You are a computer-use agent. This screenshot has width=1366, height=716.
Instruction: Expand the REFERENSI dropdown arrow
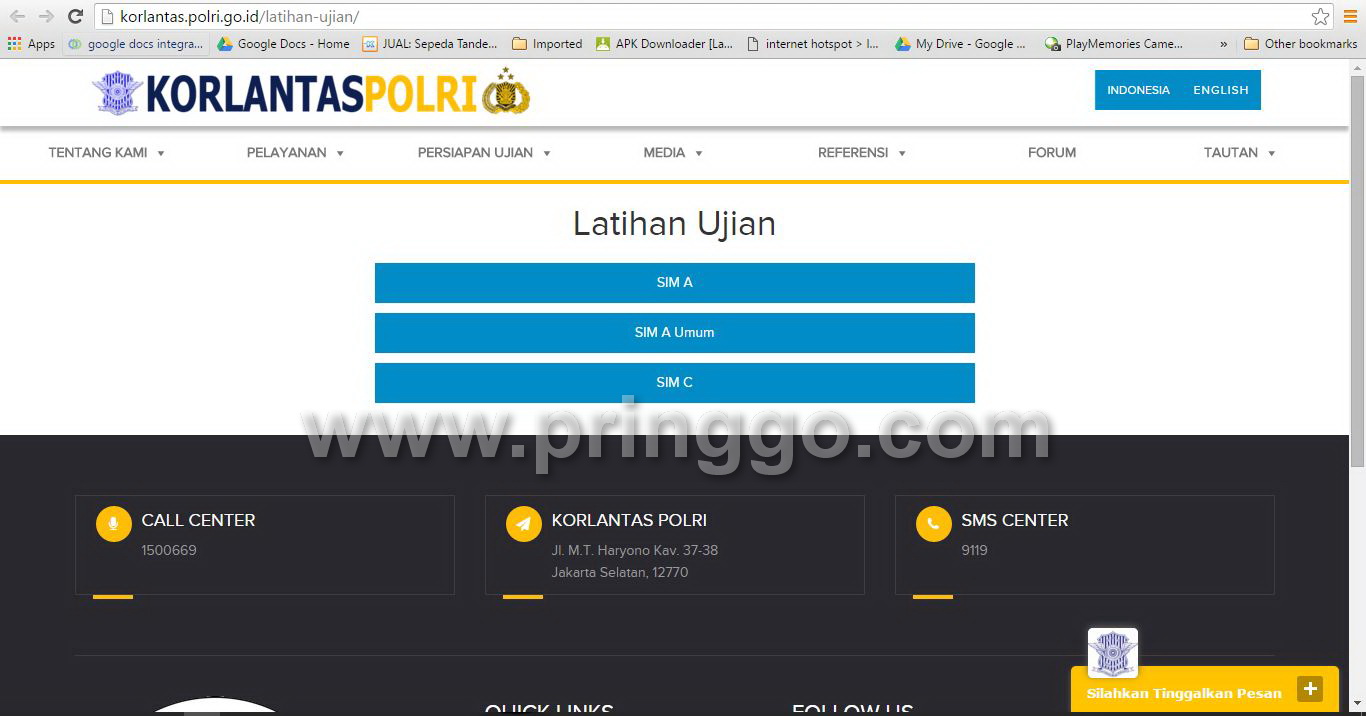[902, 153]
